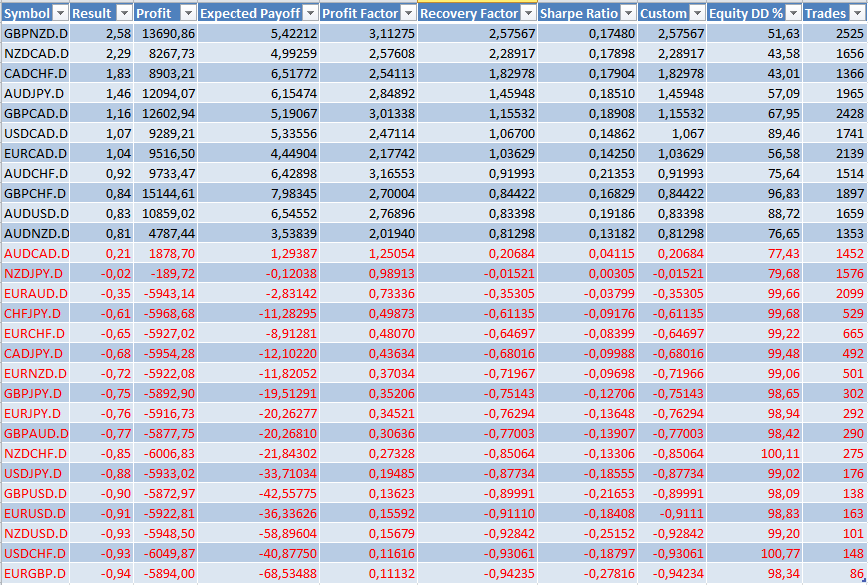868x585 pixels.
Task: Select the AUDUSD.D symbol cell
Action: [35, 213]
